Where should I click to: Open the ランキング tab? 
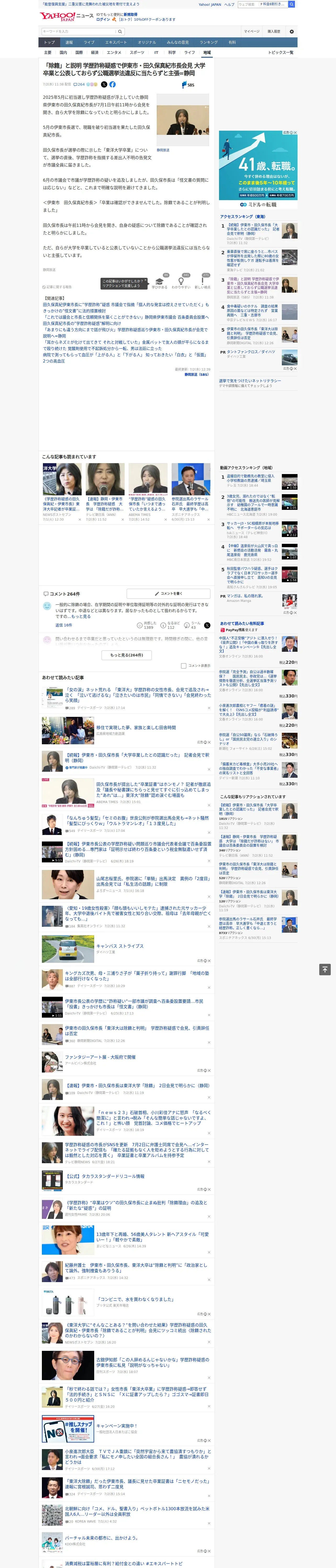pyautogui.click(x=209, y=43)
